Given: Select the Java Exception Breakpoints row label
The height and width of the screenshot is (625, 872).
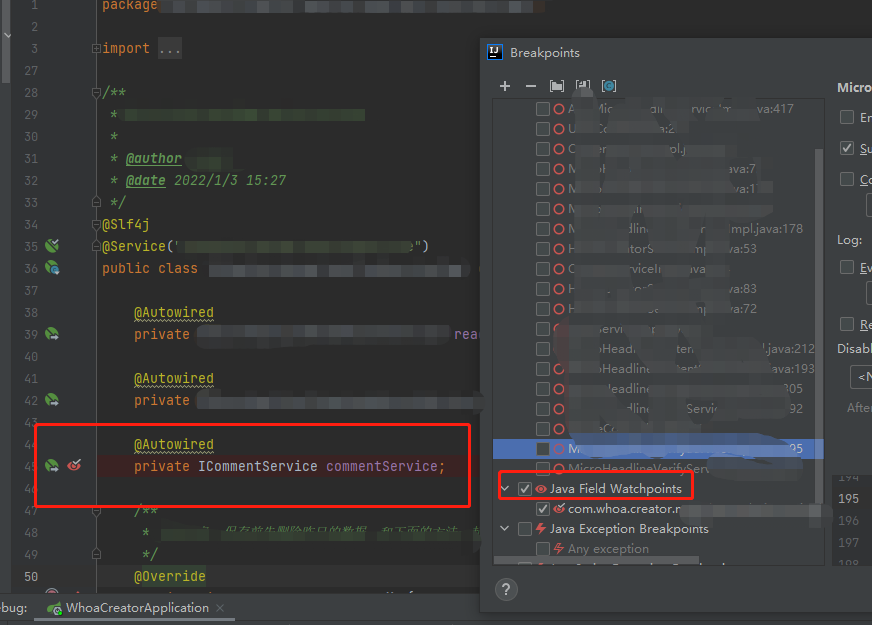Looking at the screenshot, I should tap(629, 529).
